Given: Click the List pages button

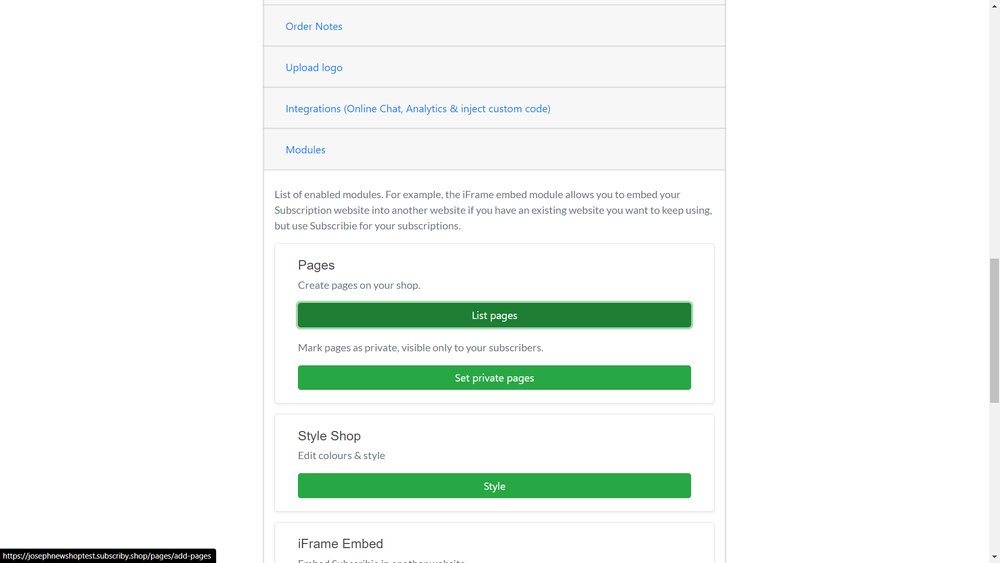Looking at the screenshot, I should (x=494, y=315).
